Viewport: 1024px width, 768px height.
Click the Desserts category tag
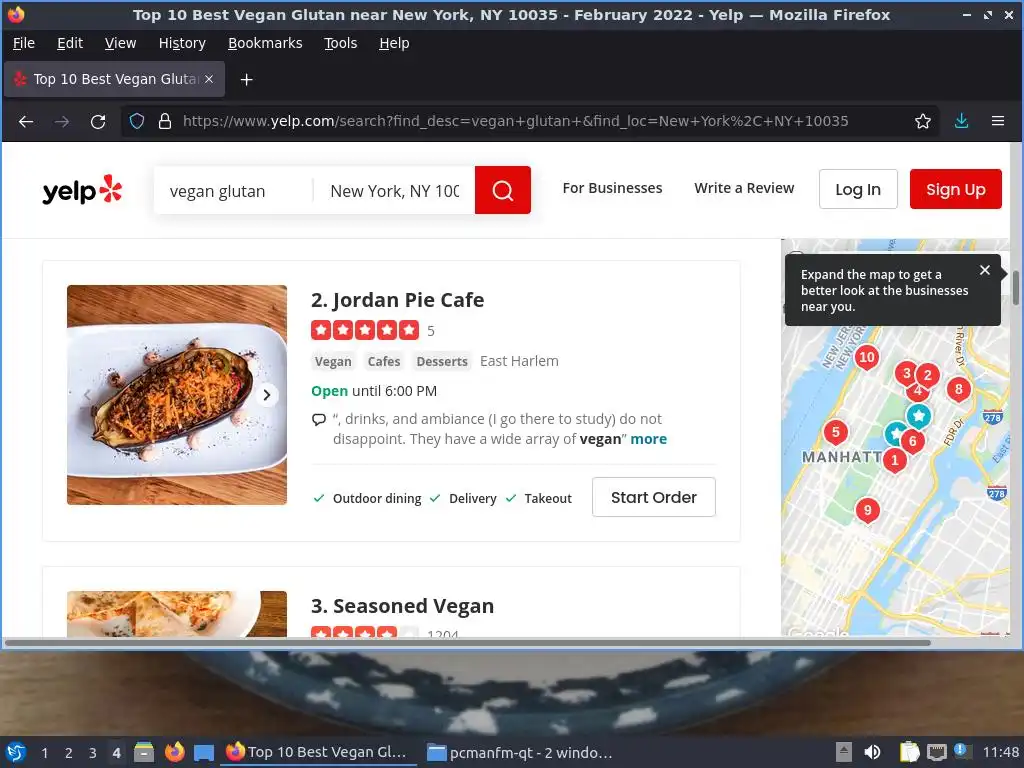click(442, 361)
